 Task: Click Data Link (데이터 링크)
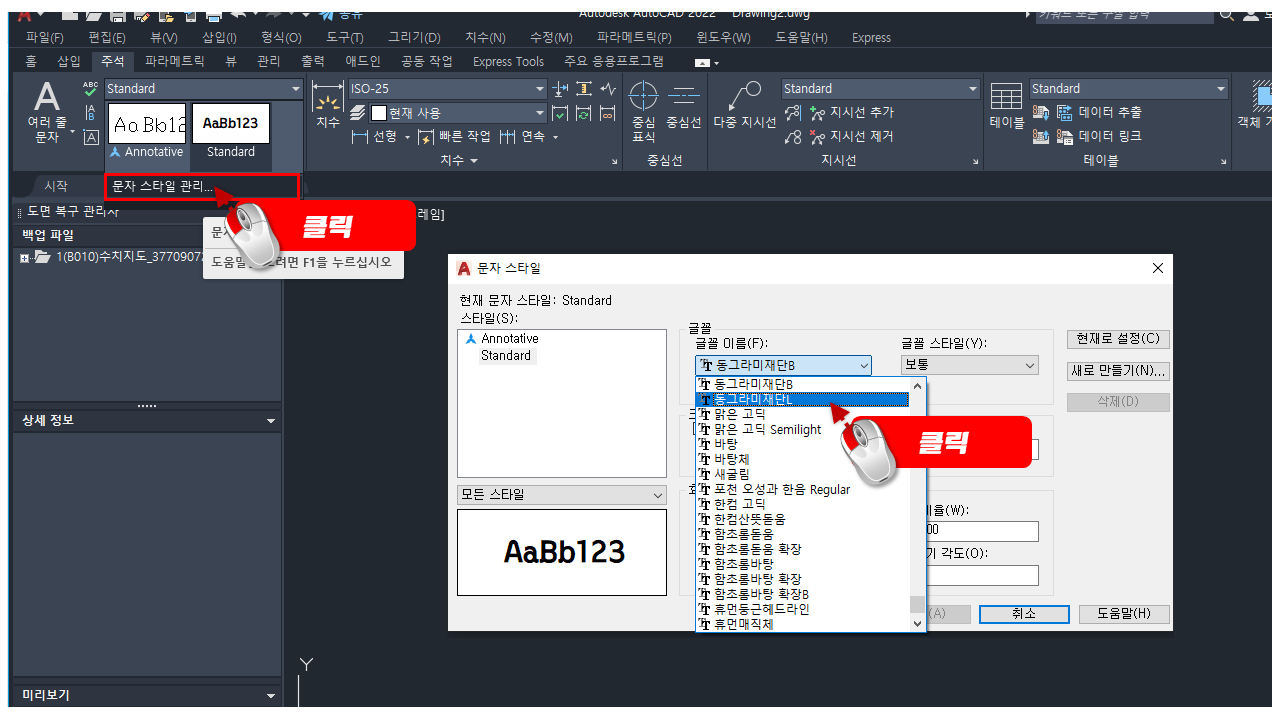(1098, 136)
